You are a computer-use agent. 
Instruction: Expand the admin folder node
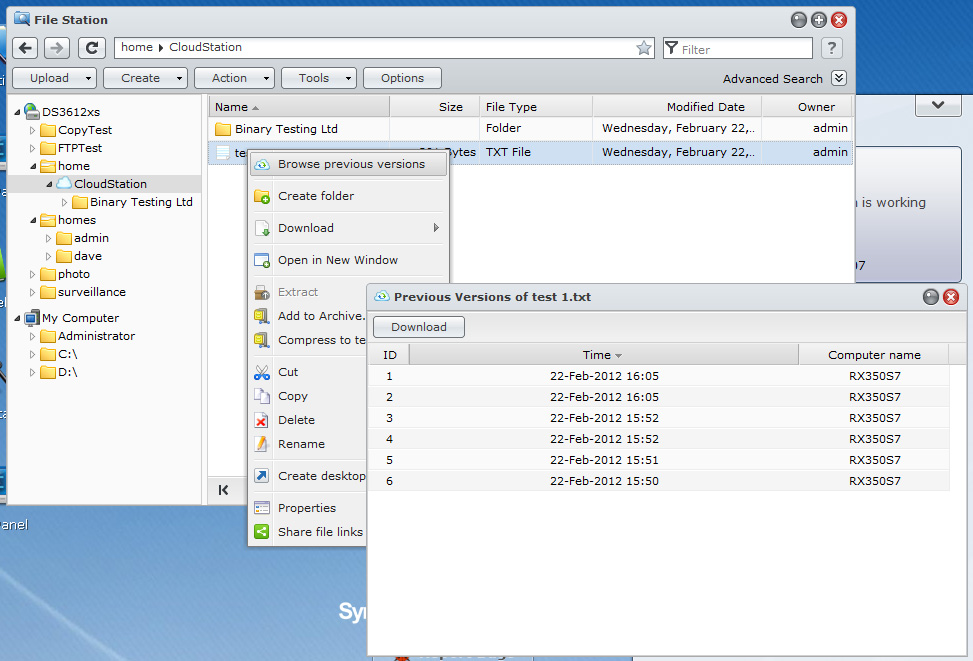(48, 238)
